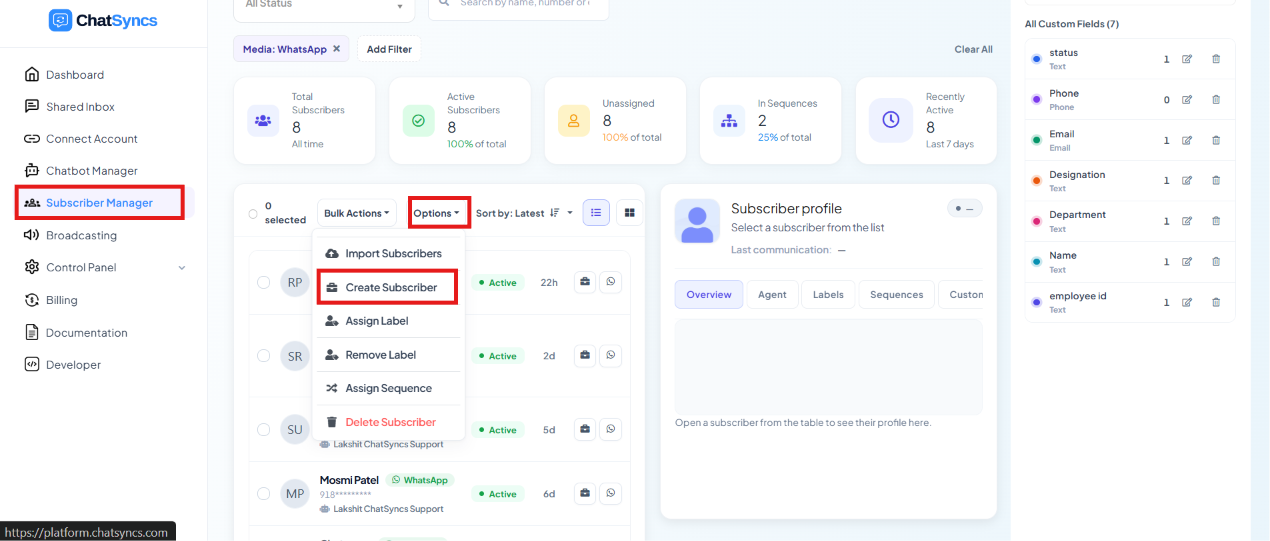Select the SR subscriber row checkbox
Viewport: 1270px width, 541px height.
point(264,356)
